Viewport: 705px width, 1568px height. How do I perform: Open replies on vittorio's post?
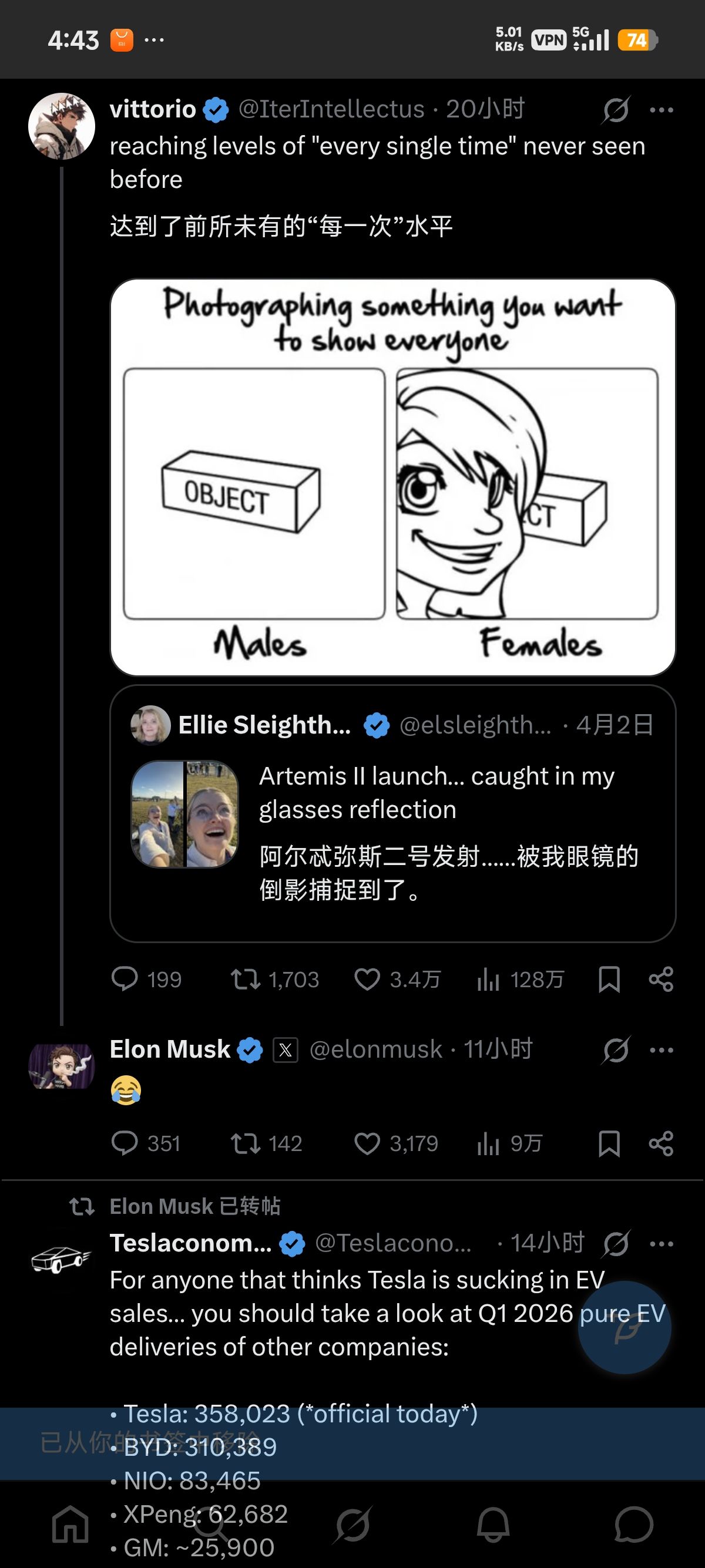coord(125,980)
